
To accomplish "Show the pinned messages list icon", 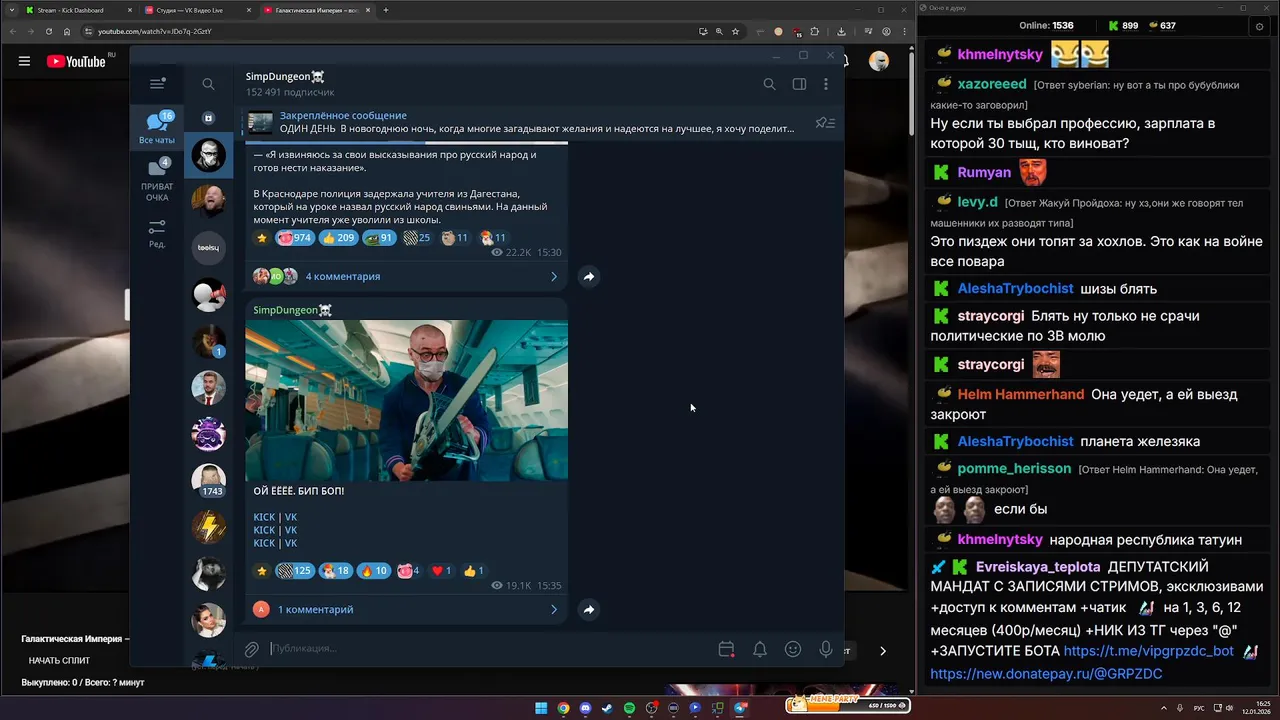I will (x=825, y=123).
